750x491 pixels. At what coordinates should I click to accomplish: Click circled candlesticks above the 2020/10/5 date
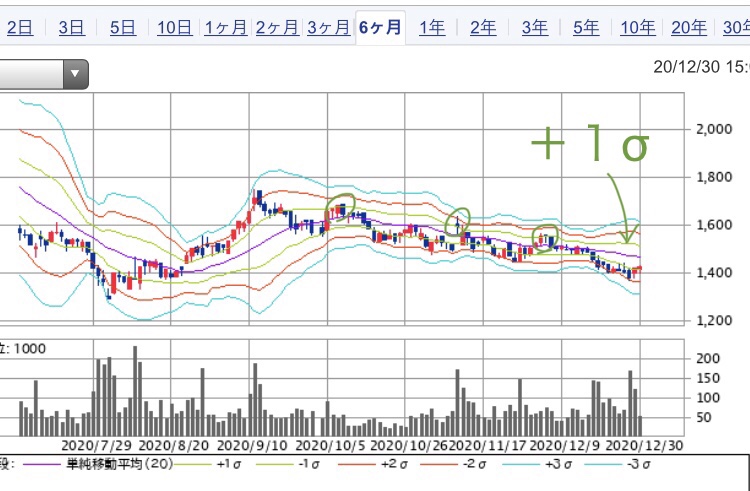coord(341,208)
